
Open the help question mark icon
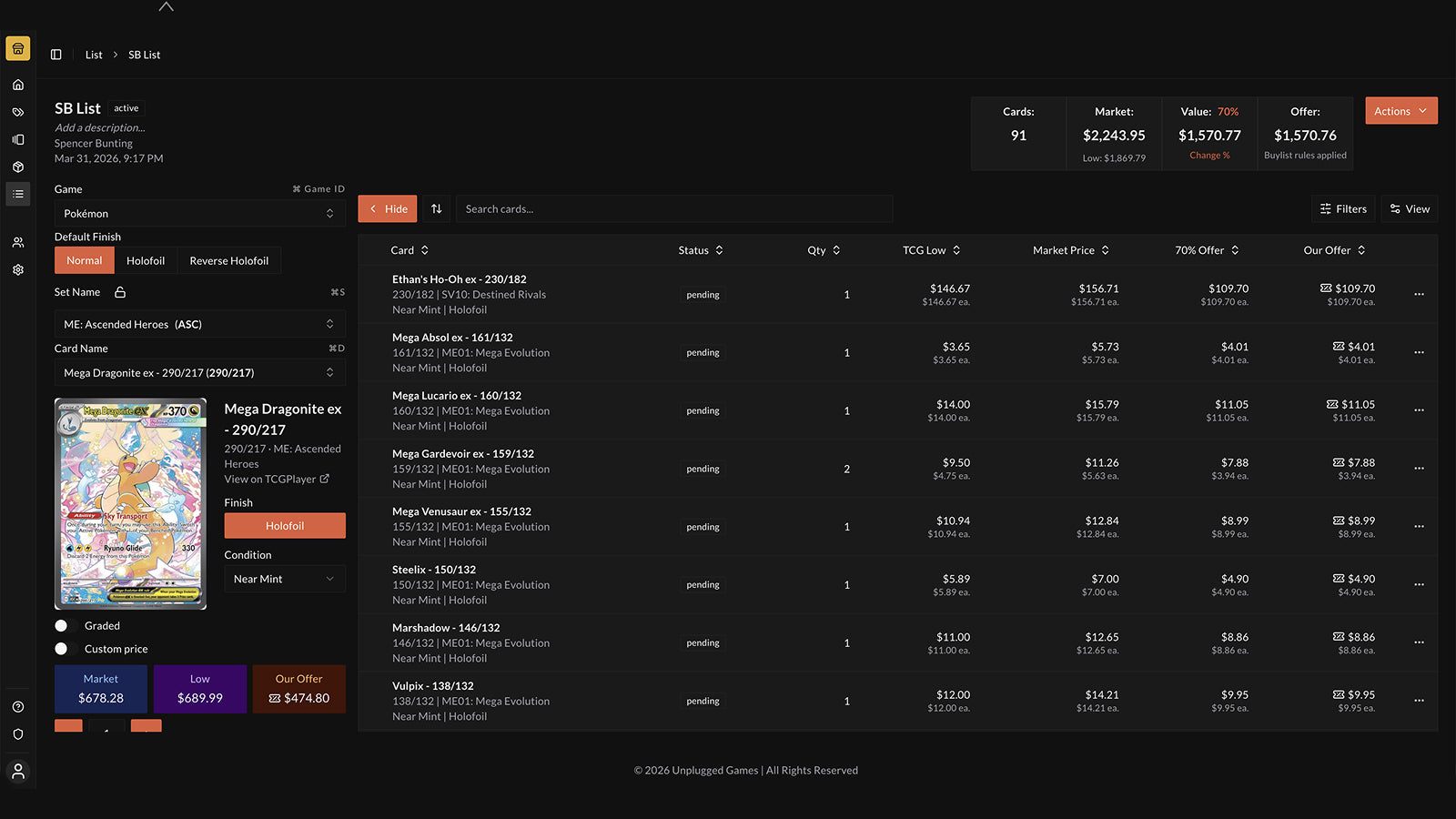pyautogui.click(x=18, y=707)
